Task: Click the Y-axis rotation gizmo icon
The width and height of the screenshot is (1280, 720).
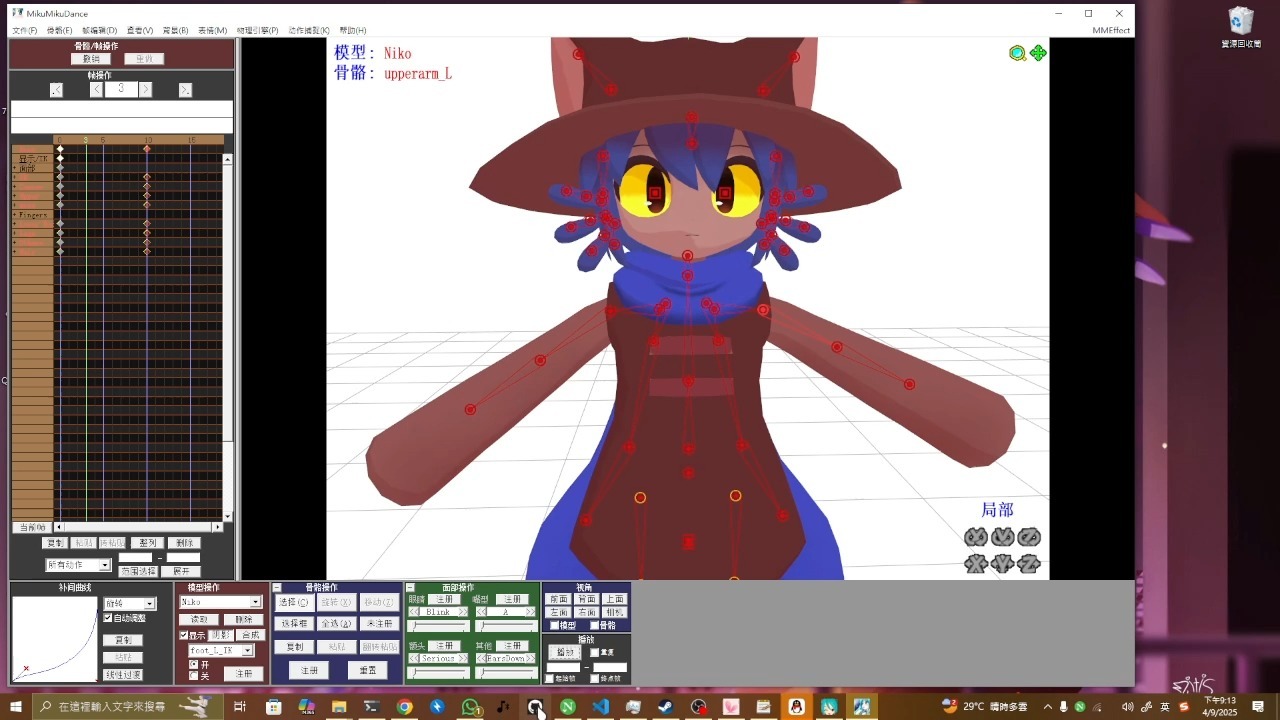Action: [x=1003, y=537]
